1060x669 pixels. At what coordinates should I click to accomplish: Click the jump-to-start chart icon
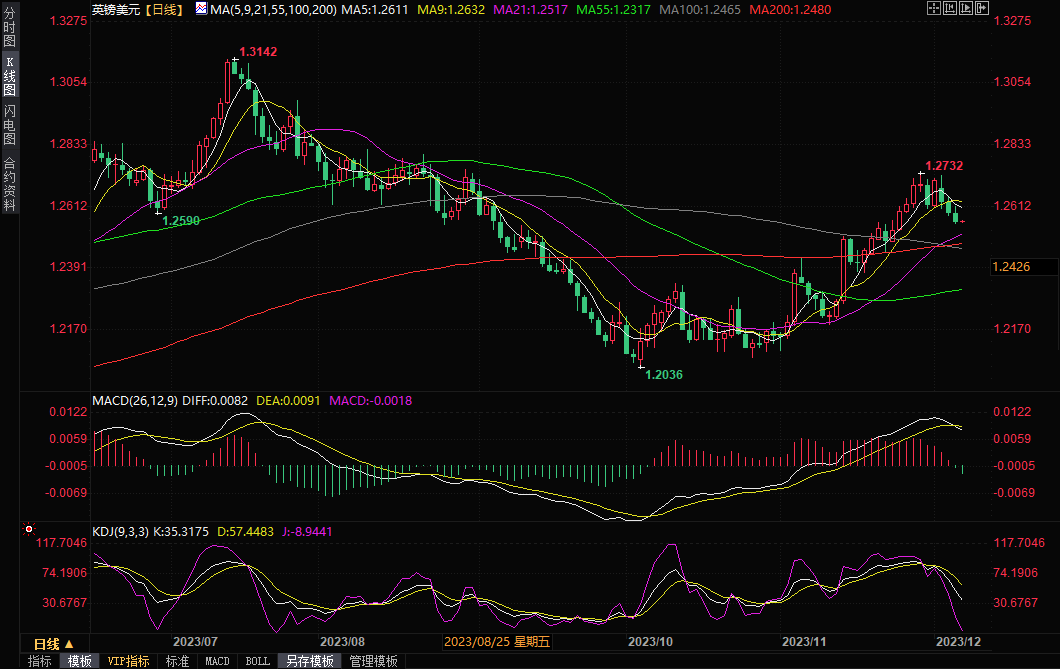click(951, 8)
